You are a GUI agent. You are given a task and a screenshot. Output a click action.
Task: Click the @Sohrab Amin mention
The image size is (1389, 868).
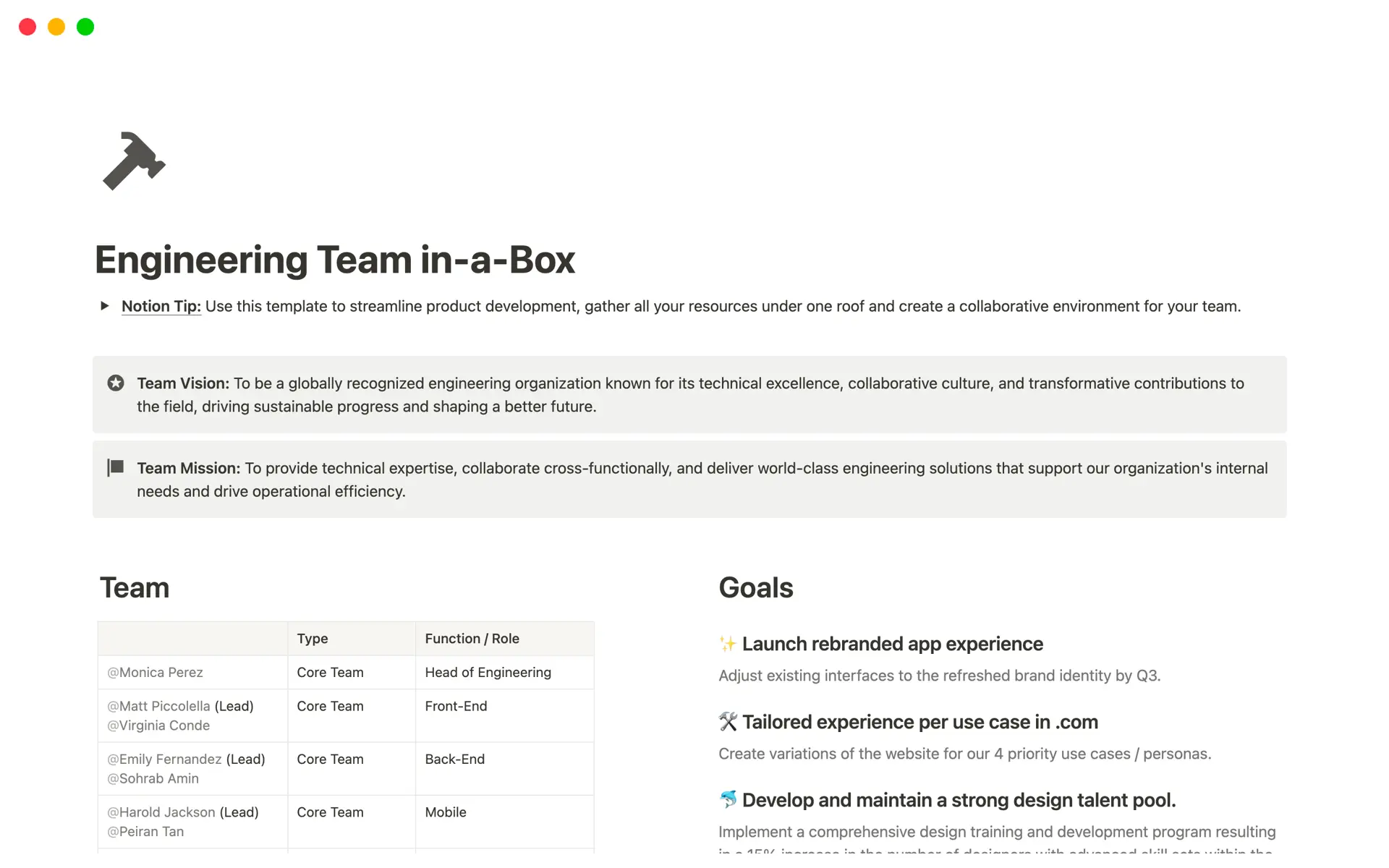pos(153,778)
